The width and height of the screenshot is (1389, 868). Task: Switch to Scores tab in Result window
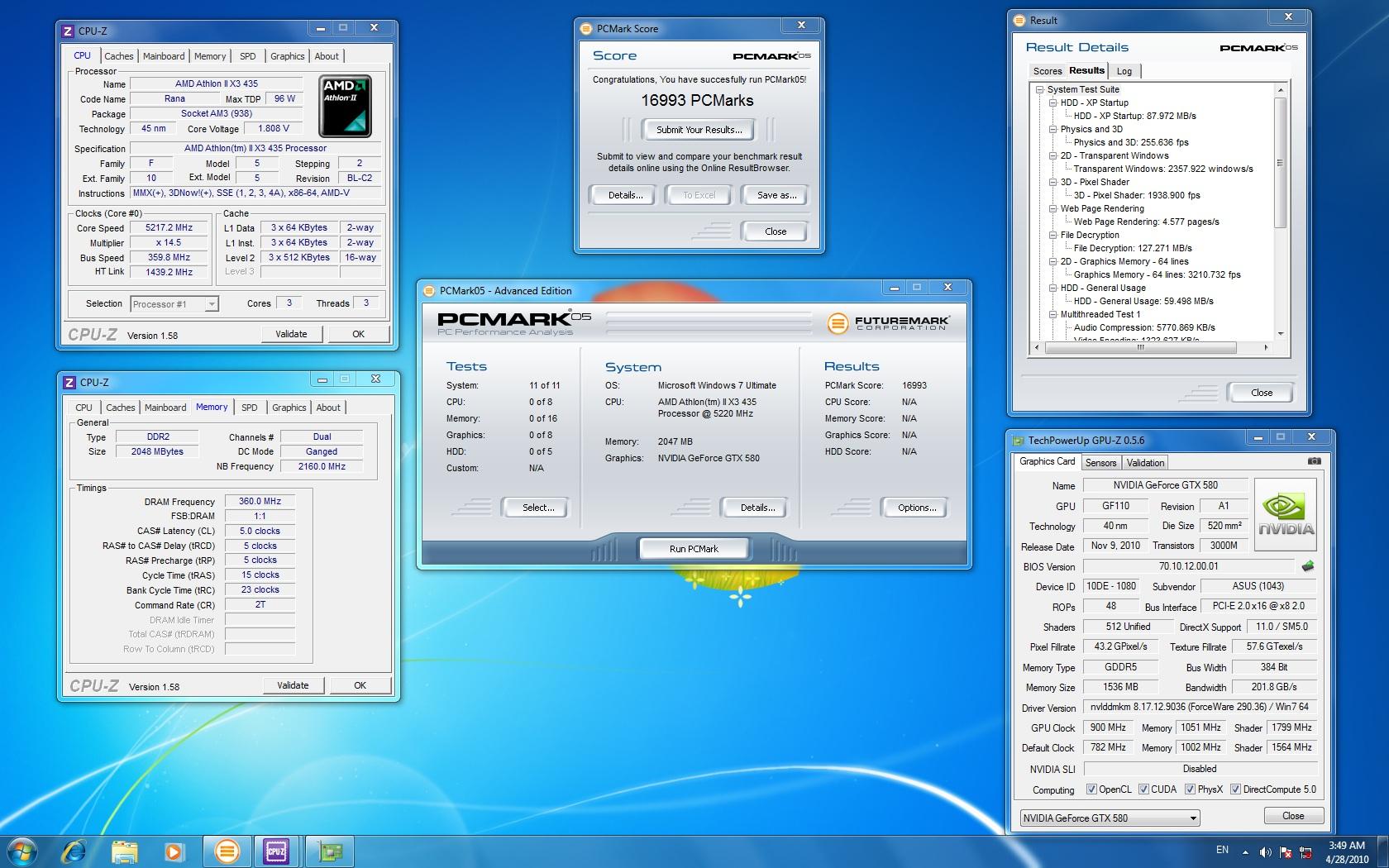click(1047, 71)
